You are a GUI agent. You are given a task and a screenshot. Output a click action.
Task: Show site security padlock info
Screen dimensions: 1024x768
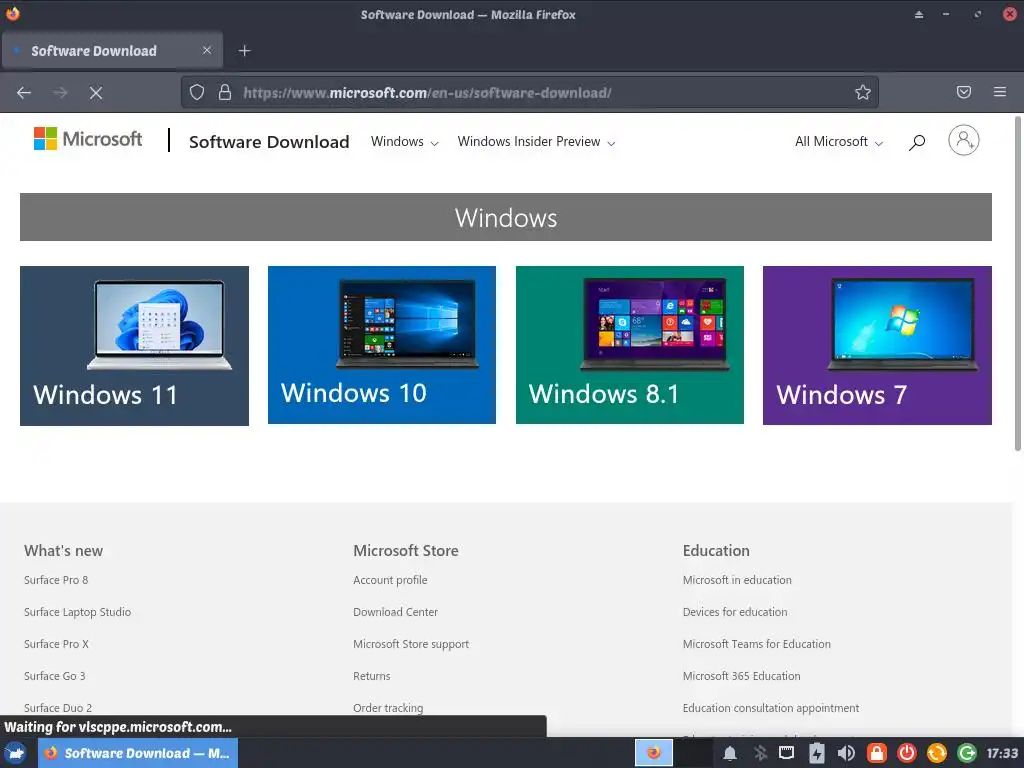[x=225, y=92]
